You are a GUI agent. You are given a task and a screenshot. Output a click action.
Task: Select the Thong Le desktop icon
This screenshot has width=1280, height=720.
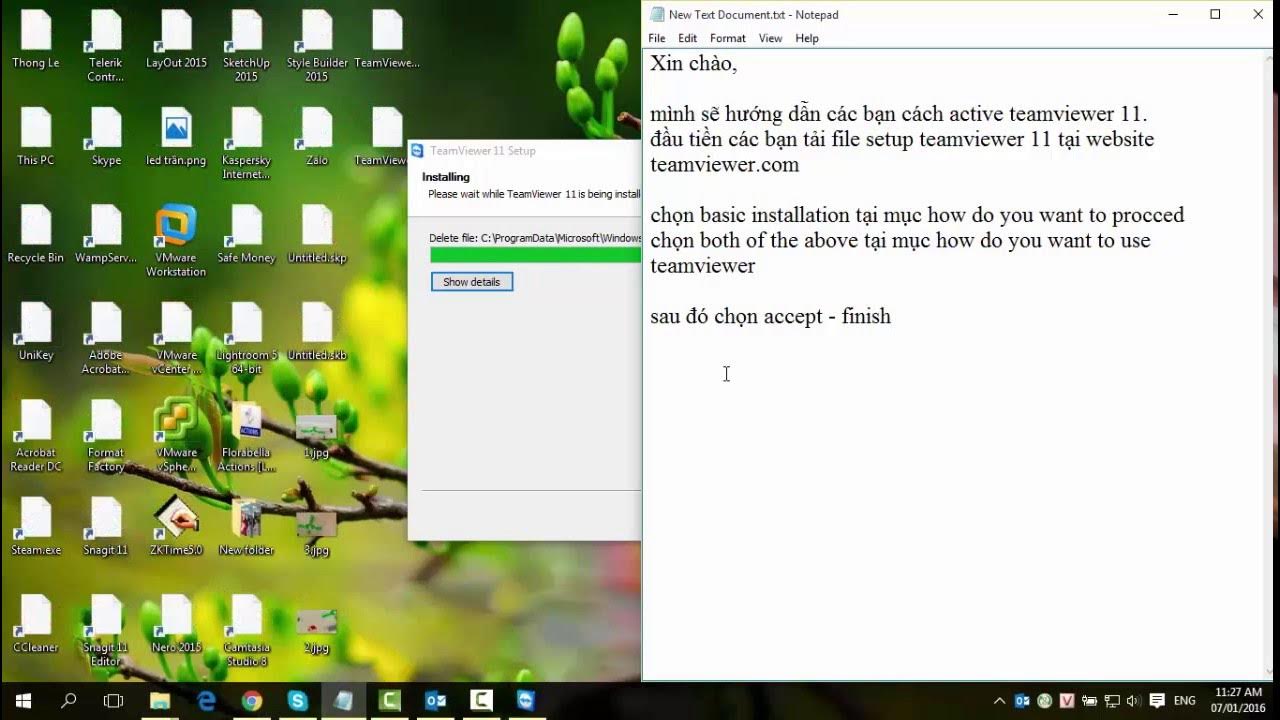click(36, 40)
